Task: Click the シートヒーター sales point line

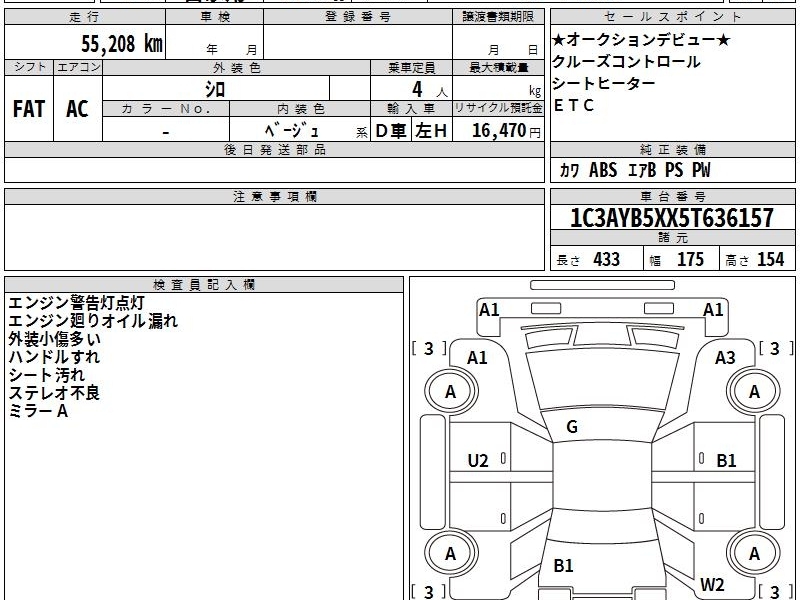Action: (604, 83)
